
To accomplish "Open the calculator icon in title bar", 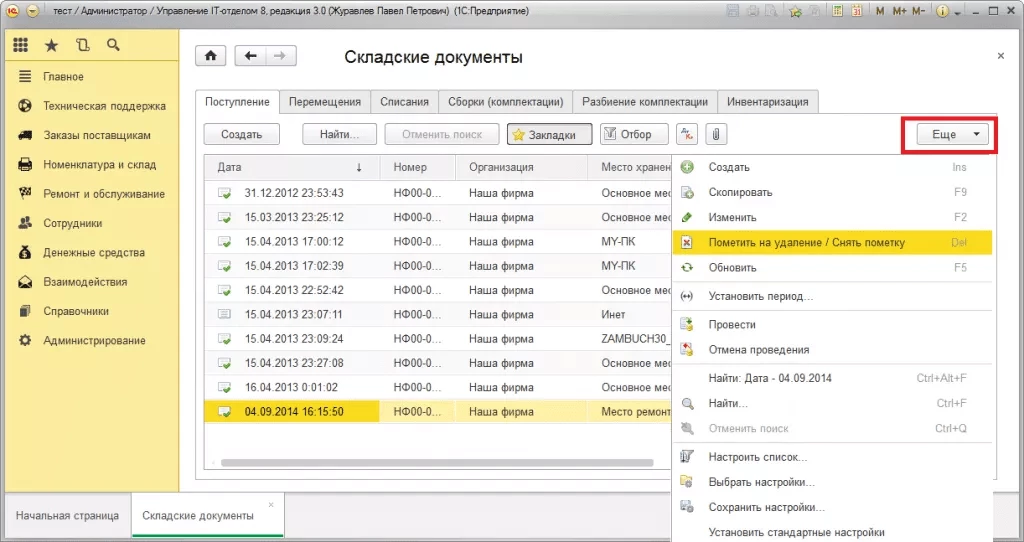I will (x=837, y=11).
